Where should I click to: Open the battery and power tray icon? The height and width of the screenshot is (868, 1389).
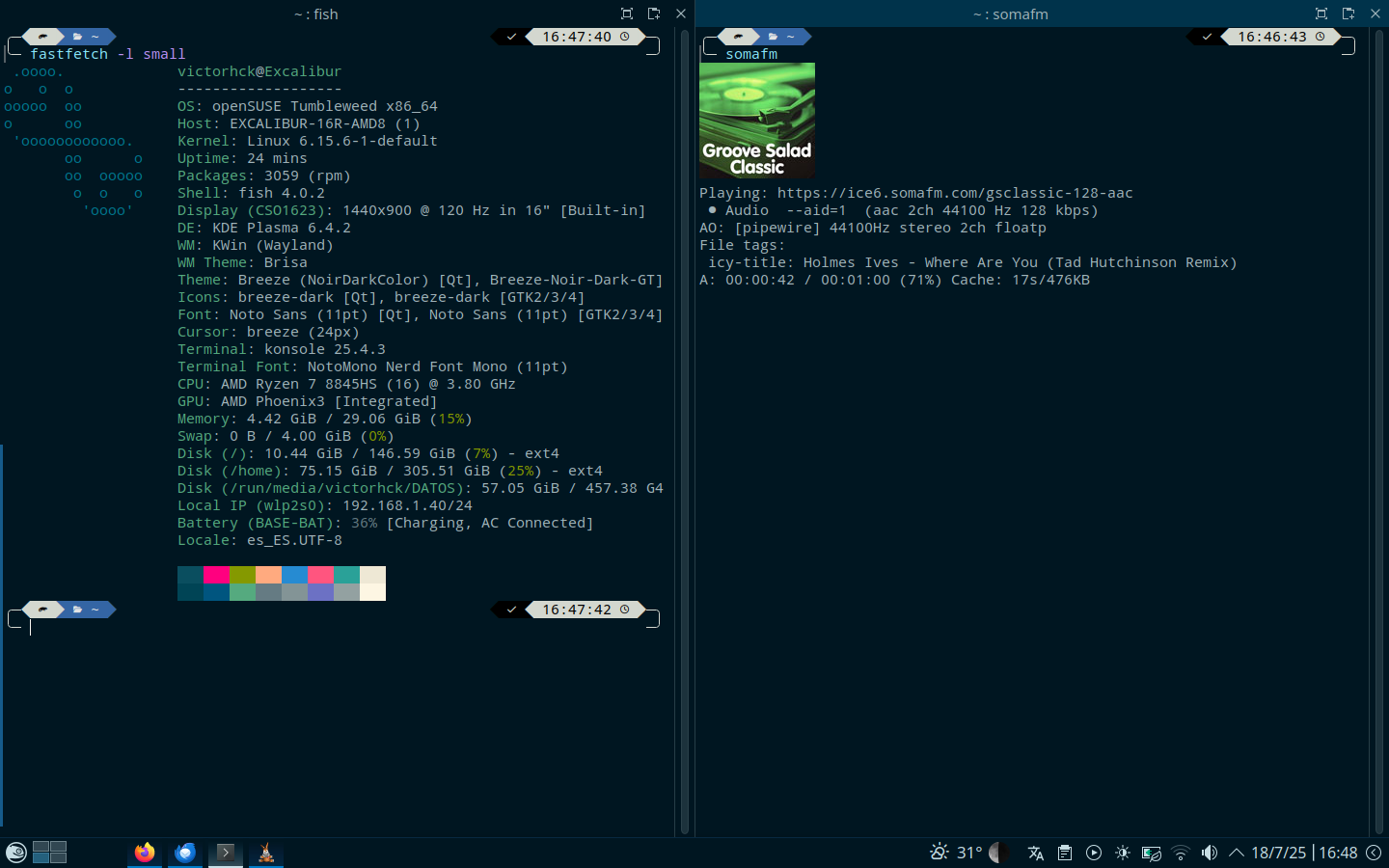(1152, 853)
